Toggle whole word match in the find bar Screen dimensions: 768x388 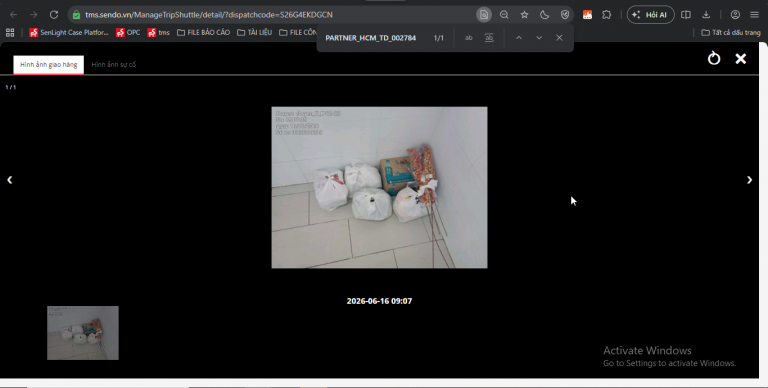click(489, 38)
